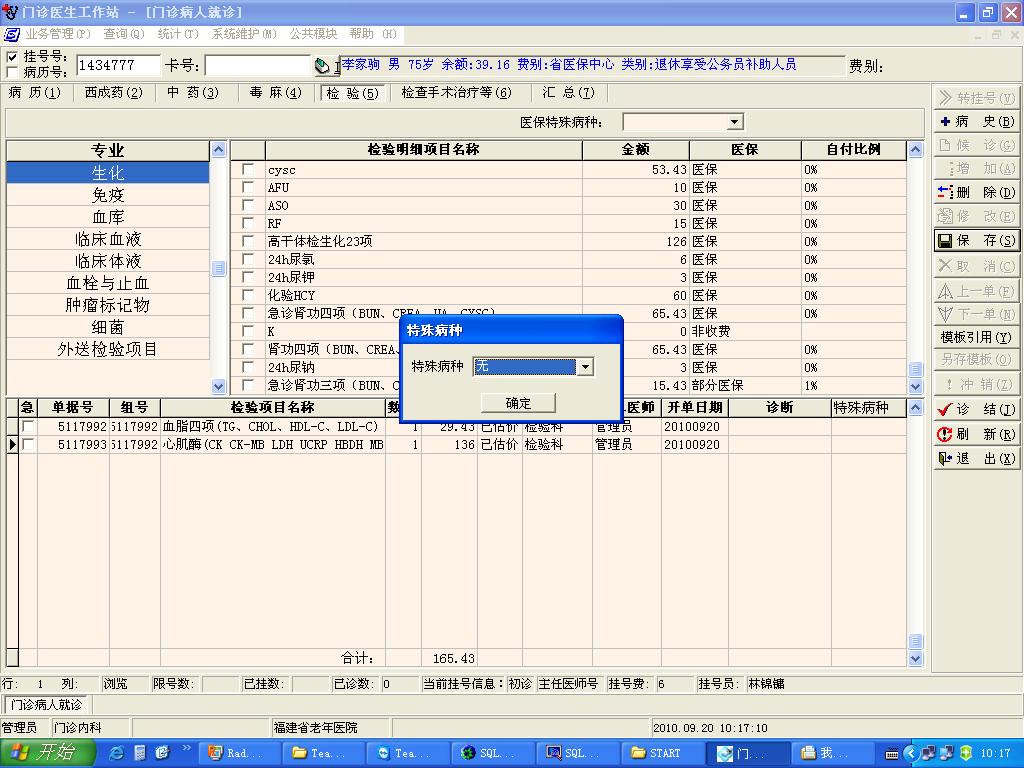Click the orders grid scrollbar thumb

click(x=916, y=641)
